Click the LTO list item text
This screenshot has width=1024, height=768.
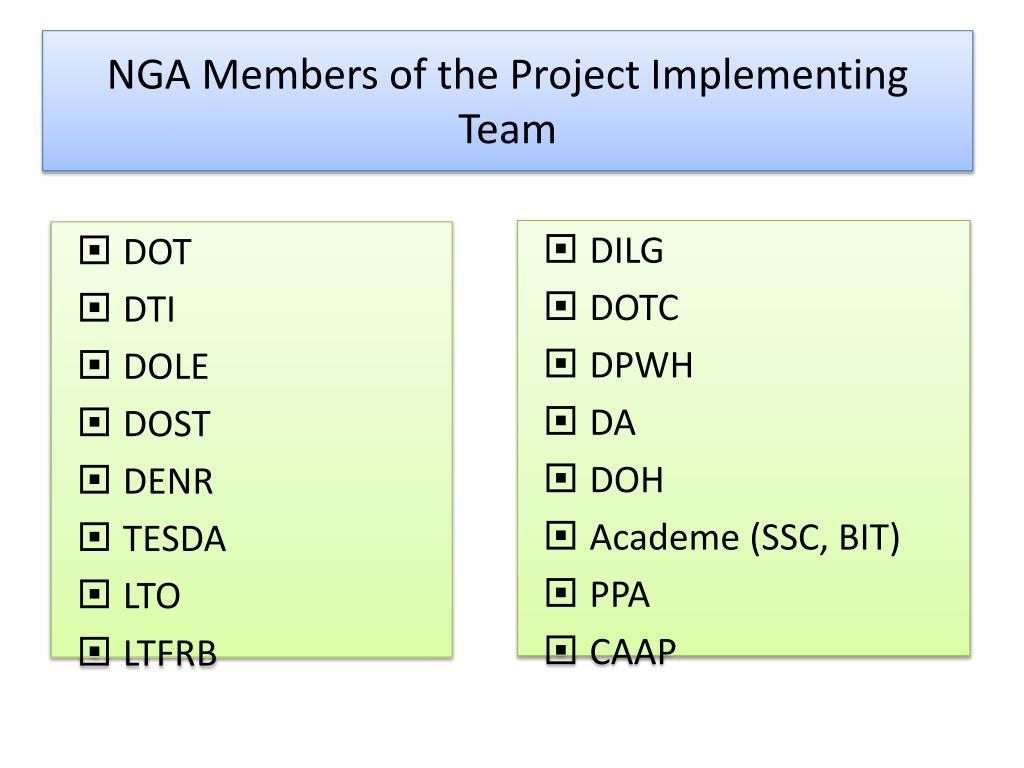[x=151, y=597]
